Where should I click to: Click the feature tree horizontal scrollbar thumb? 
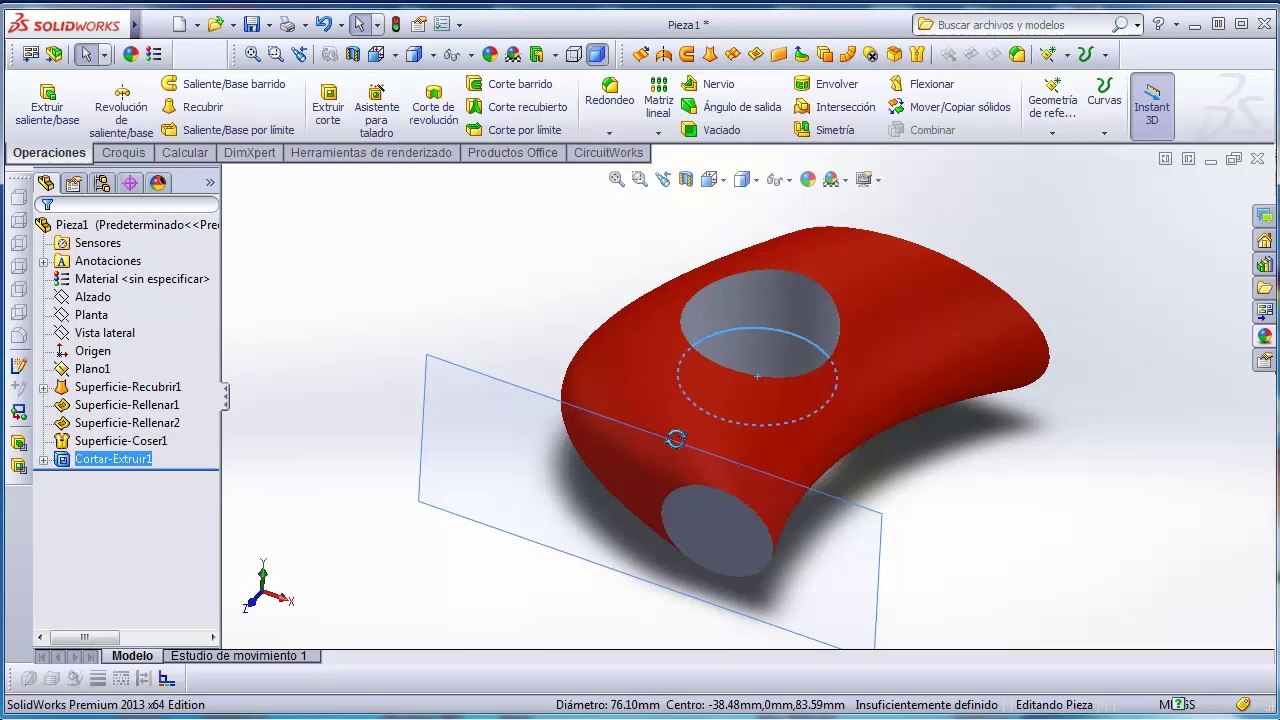(85, 637)
